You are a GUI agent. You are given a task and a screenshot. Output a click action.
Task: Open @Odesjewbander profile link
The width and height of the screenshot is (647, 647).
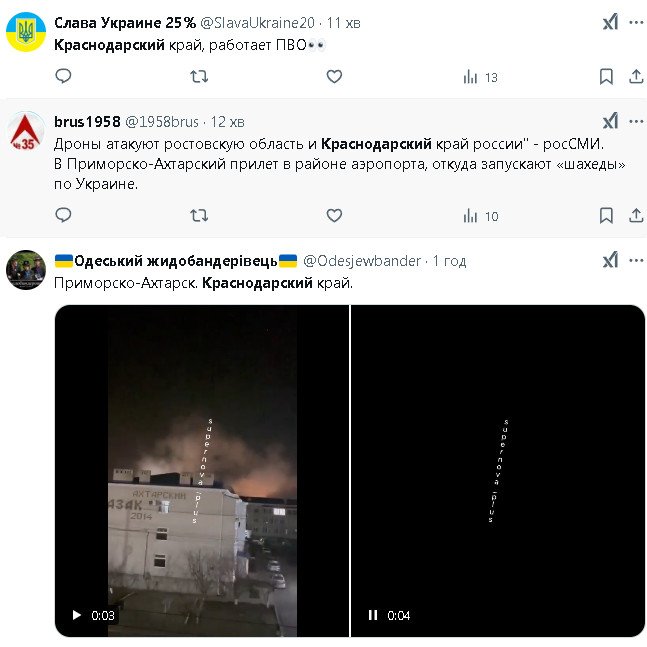coord(362,261)
